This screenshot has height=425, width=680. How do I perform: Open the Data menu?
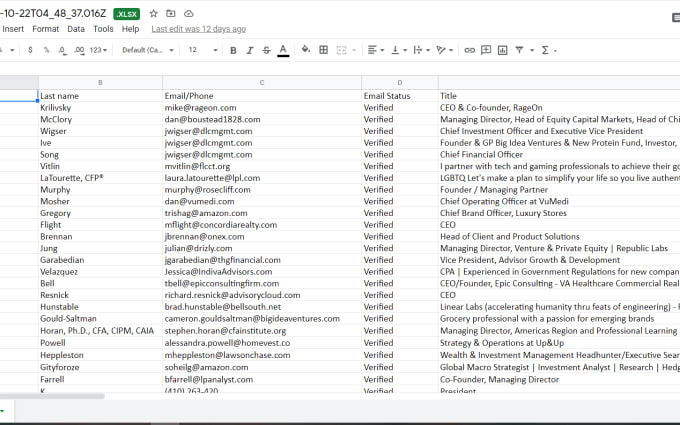tap(76, 29)
